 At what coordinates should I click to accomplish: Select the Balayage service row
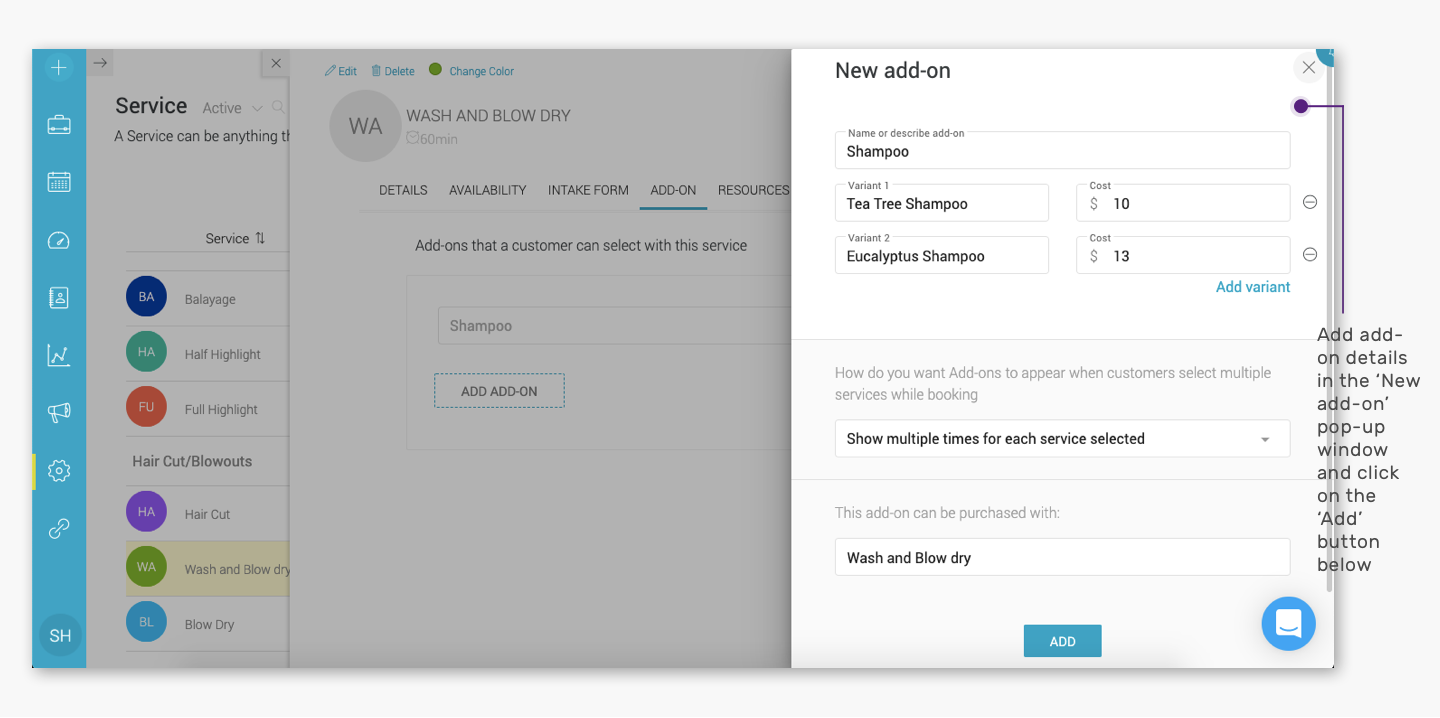[x=207, y=298]
